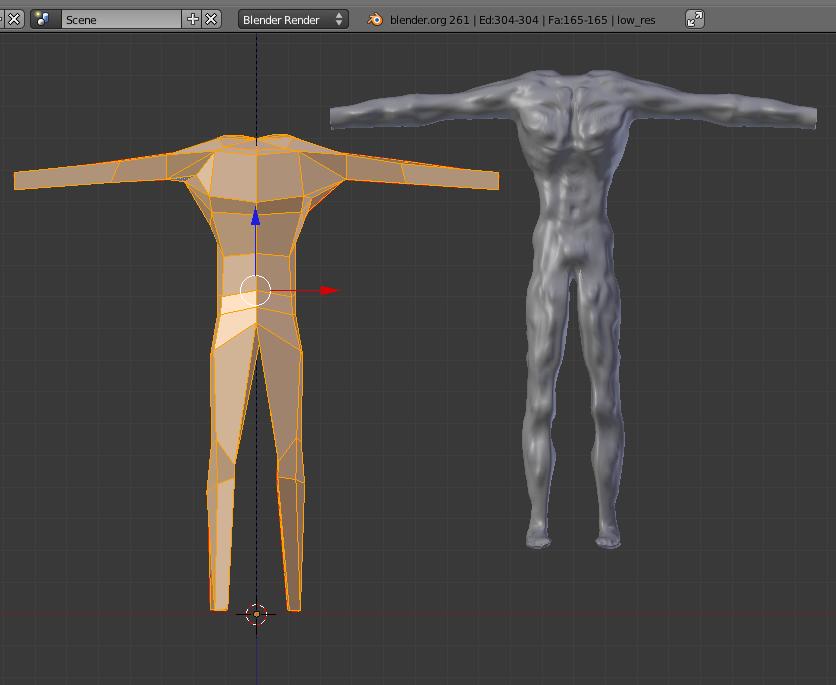This screenshot has height=685, width=836.
Task: Click the white manipulator center circle
Action: point(256,291)
